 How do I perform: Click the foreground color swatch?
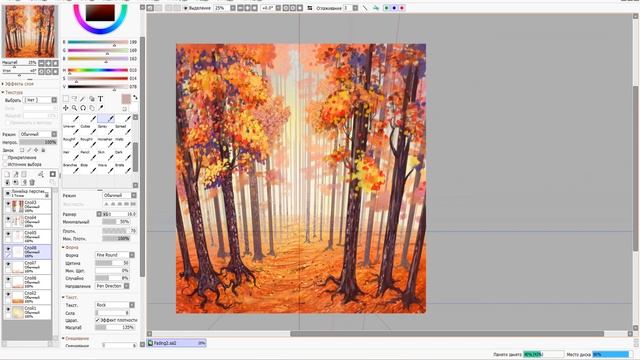click(x=126, y=99)
